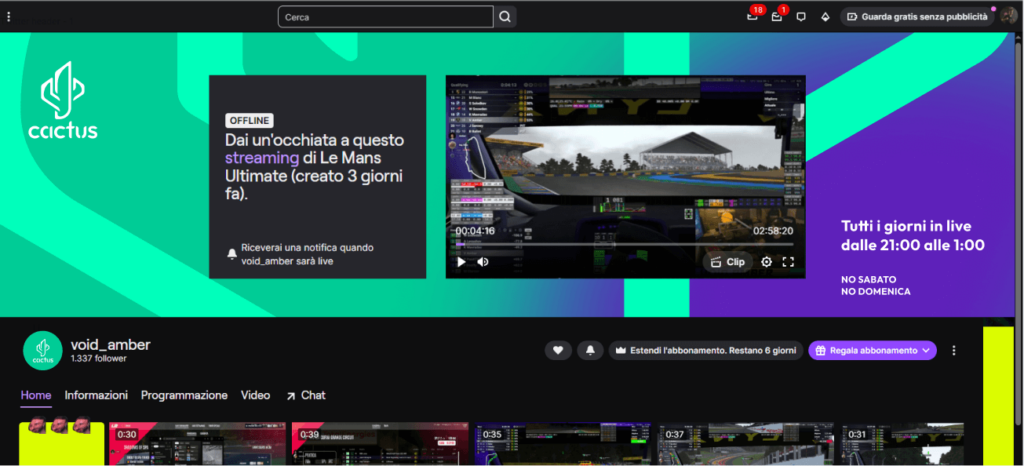Screen dimensions: 1024x466
Task: Toggle channel notifications bell button
Action: pyautogui.click(x=590, y=350)
